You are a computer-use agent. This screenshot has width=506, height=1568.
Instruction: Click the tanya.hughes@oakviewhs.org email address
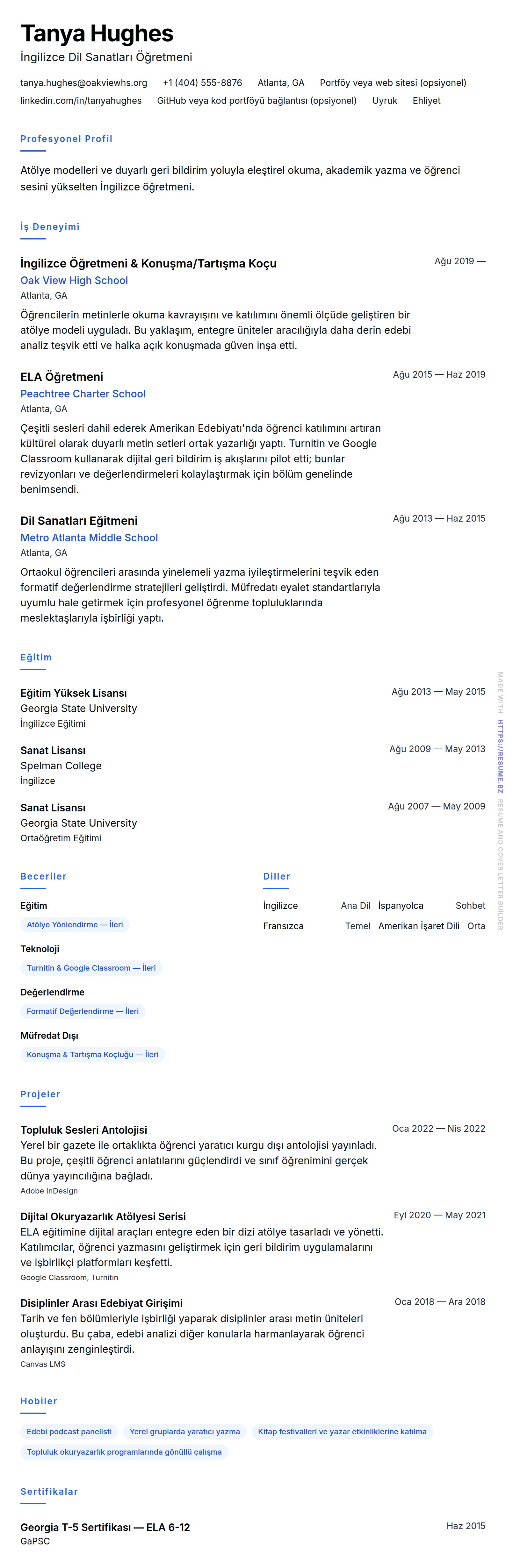click(83, 83)
